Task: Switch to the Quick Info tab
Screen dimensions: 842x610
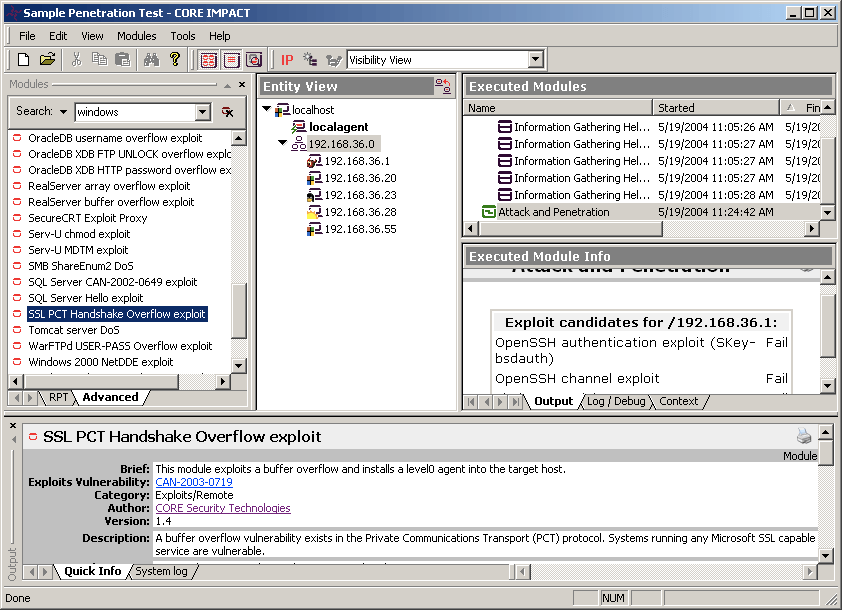Action: click(x=93, y=571)
